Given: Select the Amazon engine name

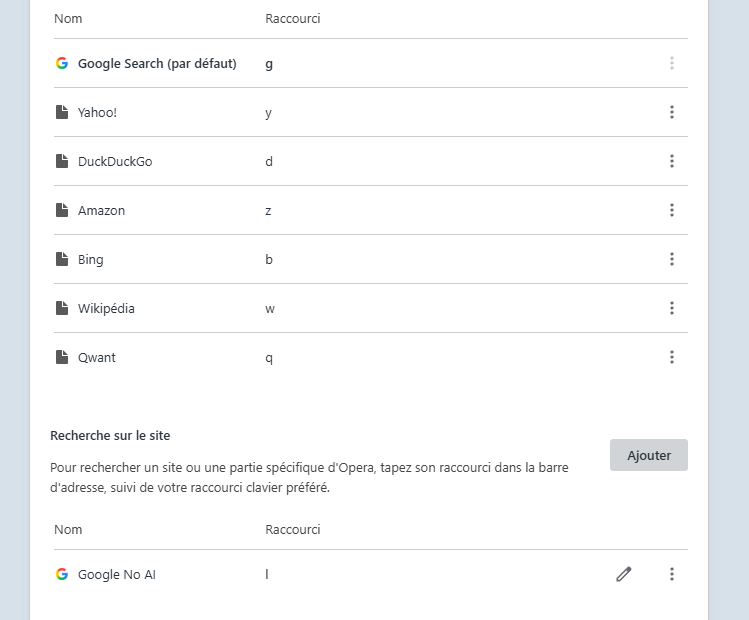Looking at the screenshot, I should point(101,211).
